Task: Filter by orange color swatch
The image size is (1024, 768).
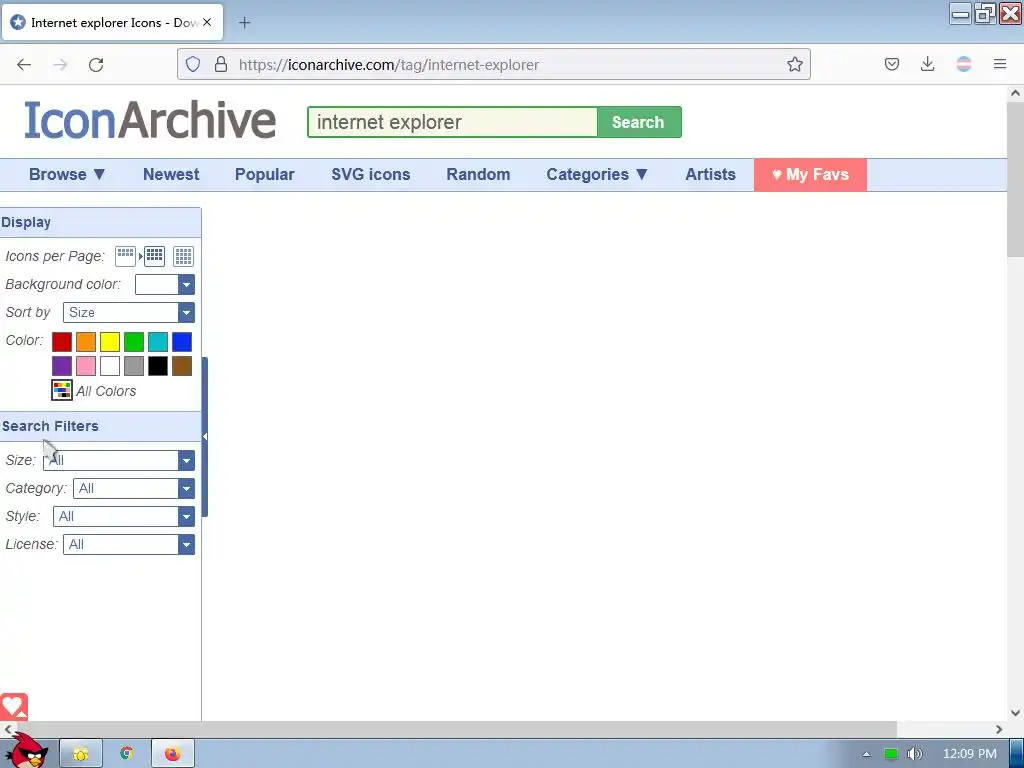Action: [x=86, y=342]
